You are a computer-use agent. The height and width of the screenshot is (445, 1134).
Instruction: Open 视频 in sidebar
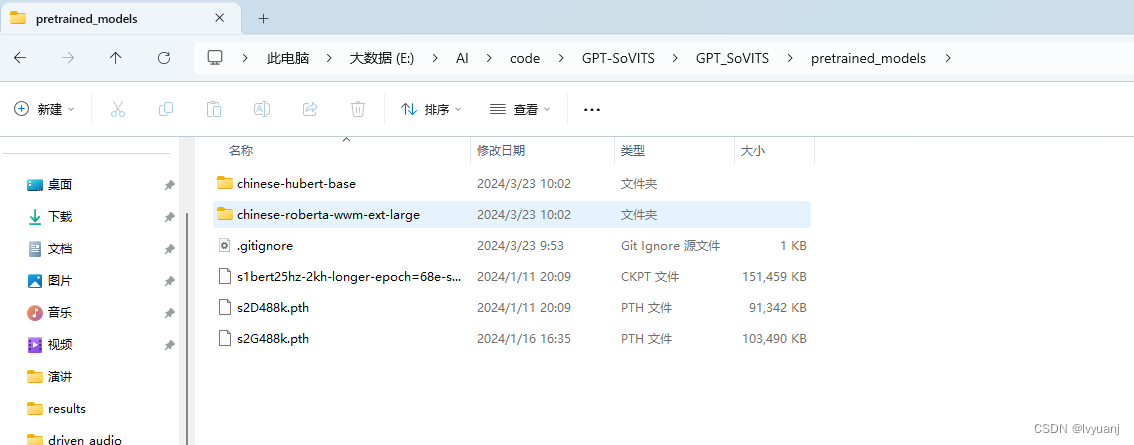coord(60,344)
